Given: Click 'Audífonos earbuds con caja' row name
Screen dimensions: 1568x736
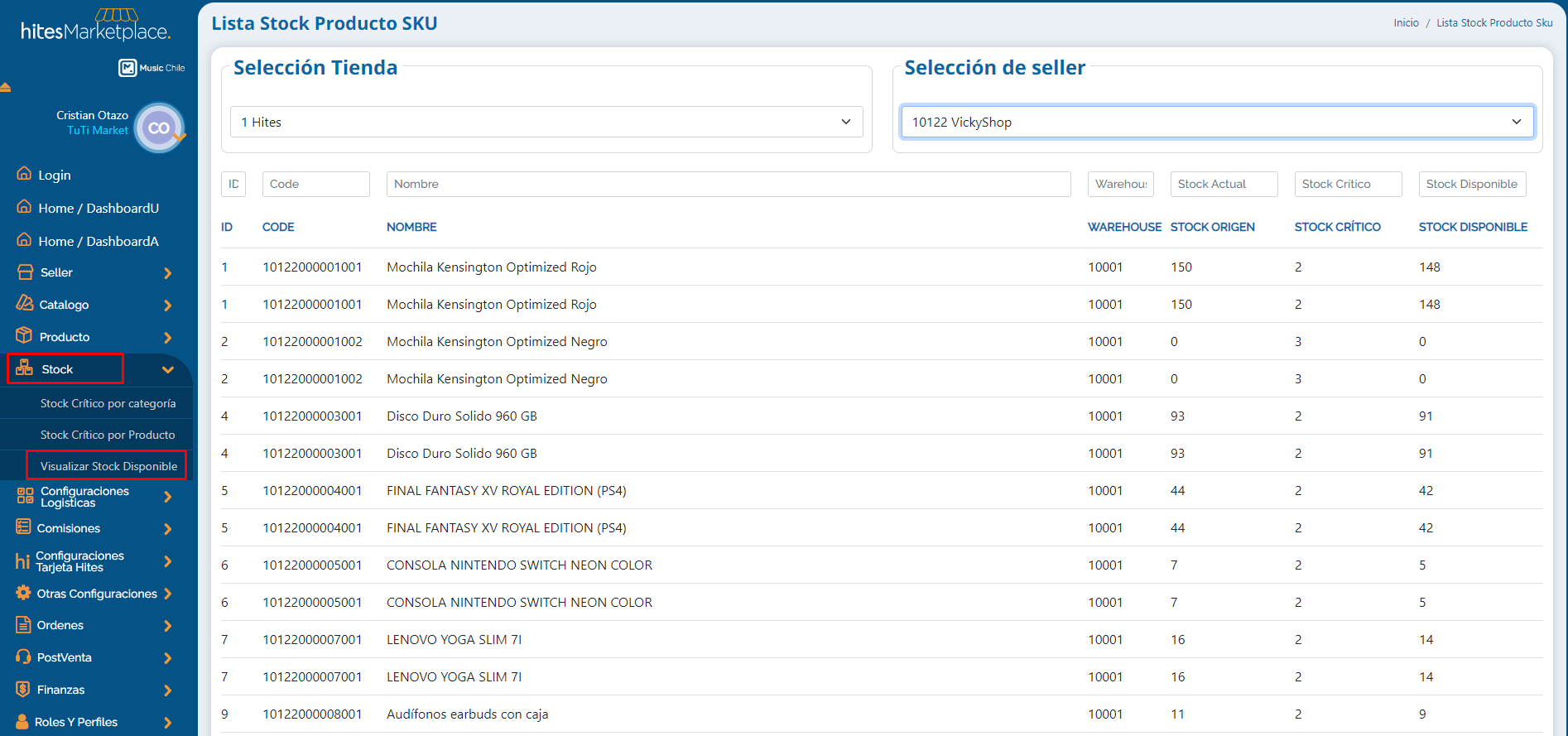Looking at the screenshot, I should [467, 714].
